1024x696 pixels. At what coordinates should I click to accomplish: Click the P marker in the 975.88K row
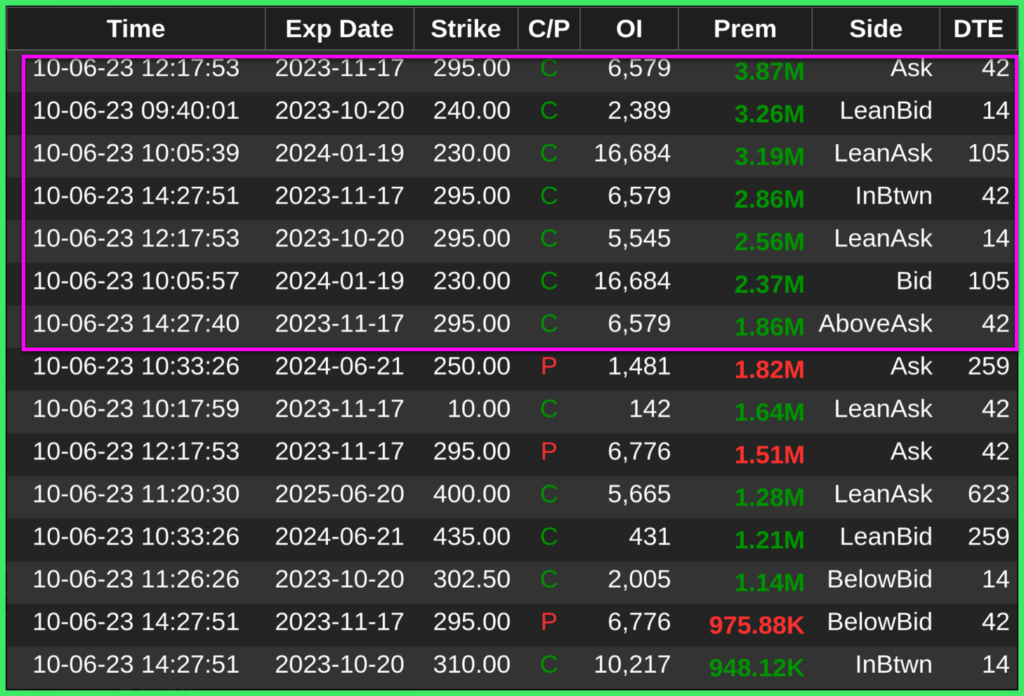coord(549,622)
